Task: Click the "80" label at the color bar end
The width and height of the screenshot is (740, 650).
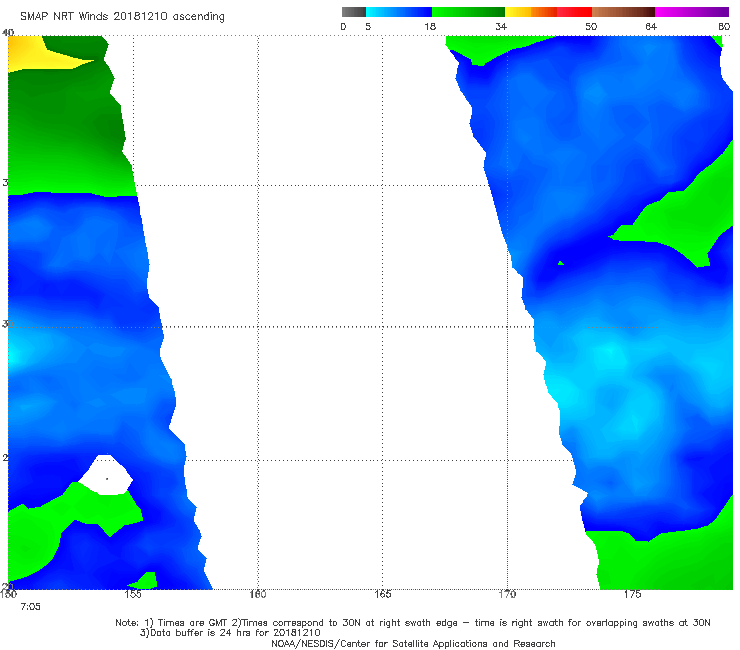Action: pyautogui.click(x=724, y=26)
